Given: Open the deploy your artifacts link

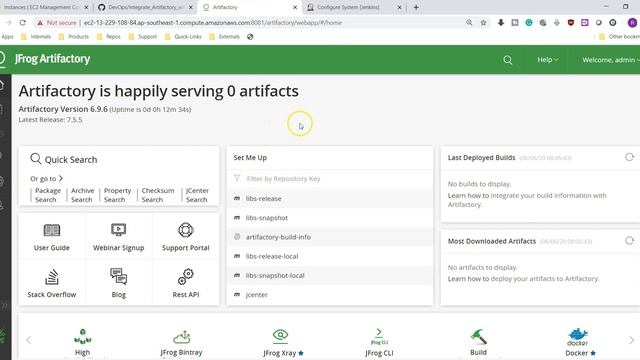Looking at the screenshot, I should point(544,279).
